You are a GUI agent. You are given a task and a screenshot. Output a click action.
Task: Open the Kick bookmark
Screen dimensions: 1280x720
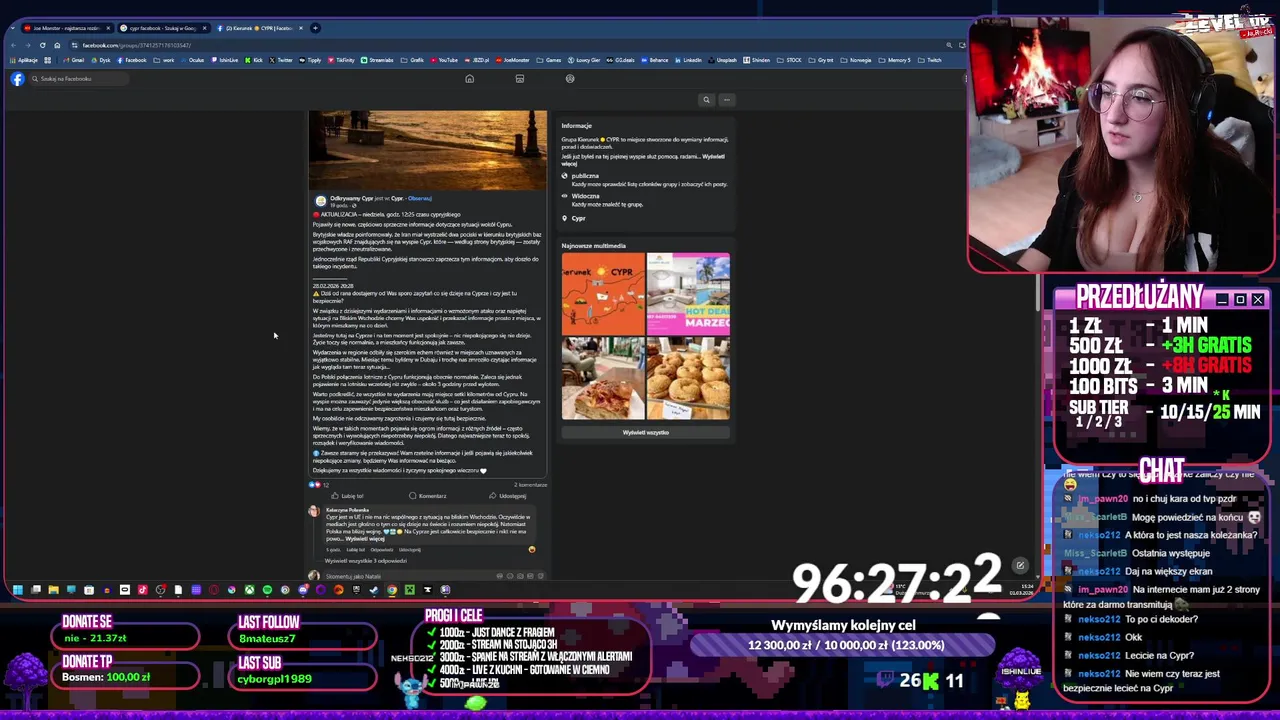(254, 60)
